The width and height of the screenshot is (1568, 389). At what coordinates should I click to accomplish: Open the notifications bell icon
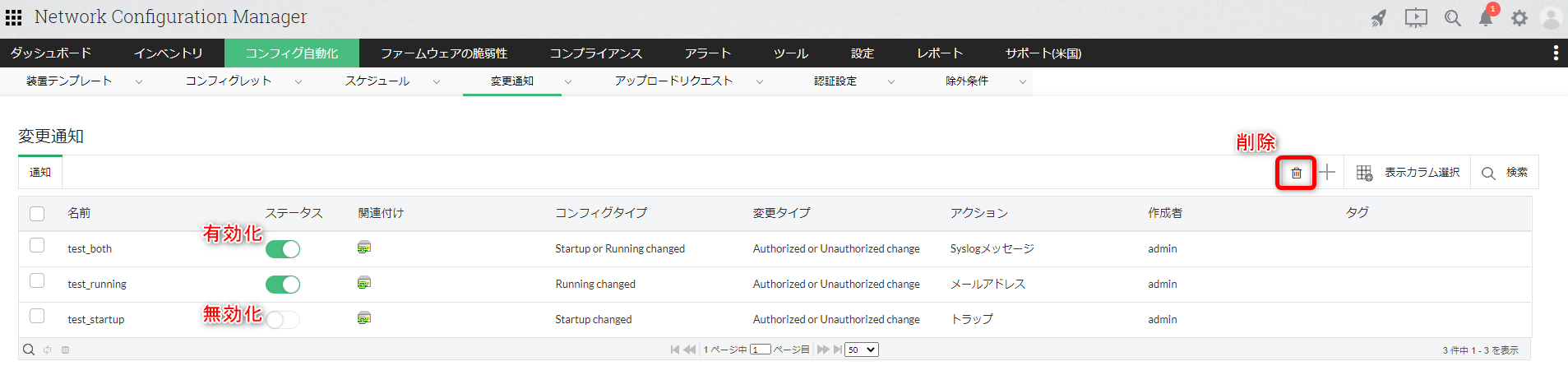click(x=1486, y=18)
